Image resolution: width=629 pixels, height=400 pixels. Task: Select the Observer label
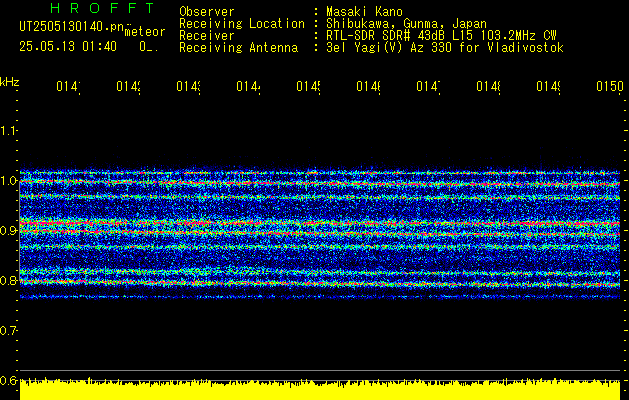pyautogui.click(x=207, y=11)
